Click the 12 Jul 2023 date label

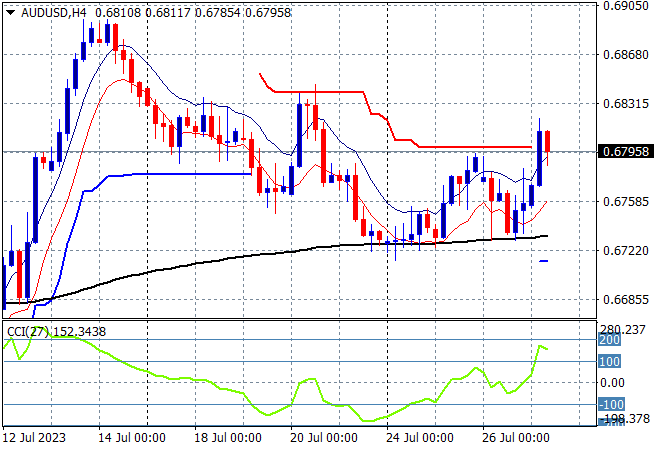tap(34, 438)
